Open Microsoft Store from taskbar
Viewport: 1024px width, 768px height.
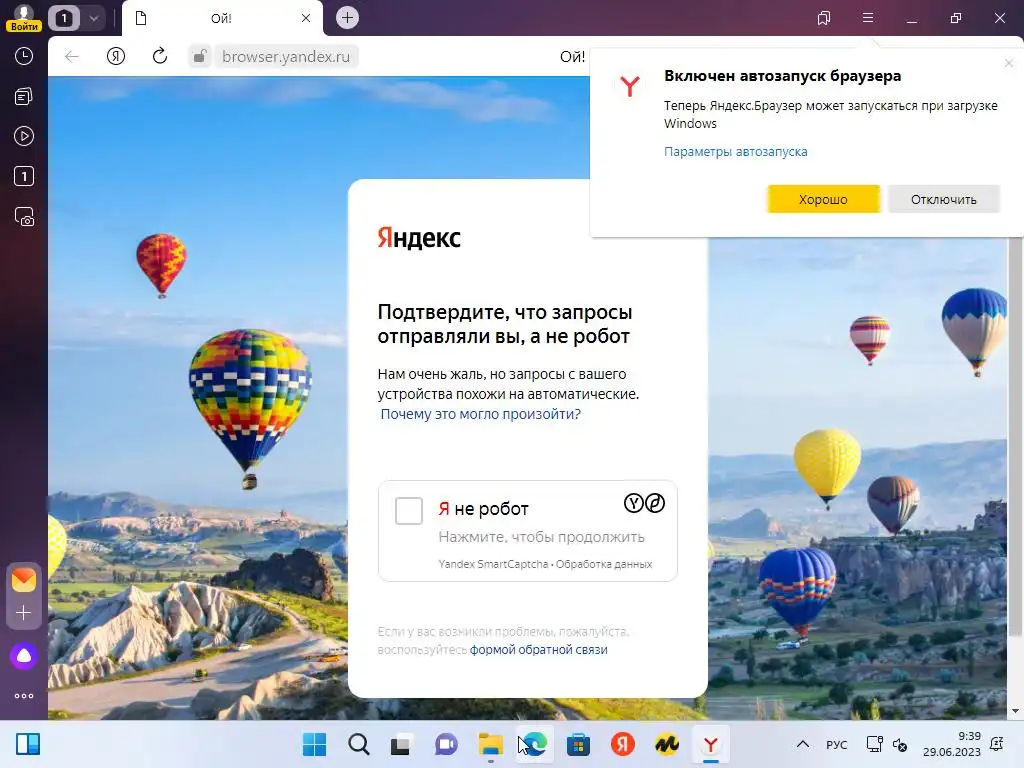click(x=578, y=744)
